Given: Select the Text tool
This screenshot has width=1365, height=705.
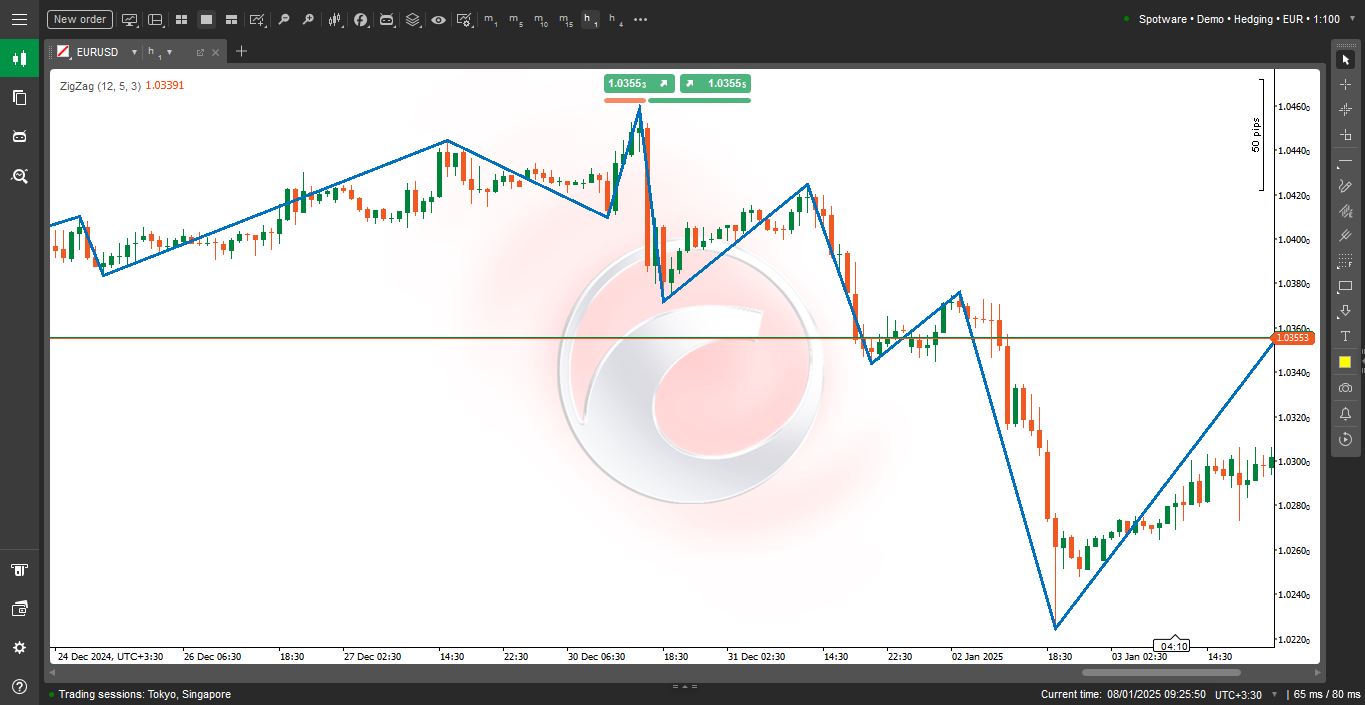Looking at the screenshot, I should click(x=1345, y=337).
